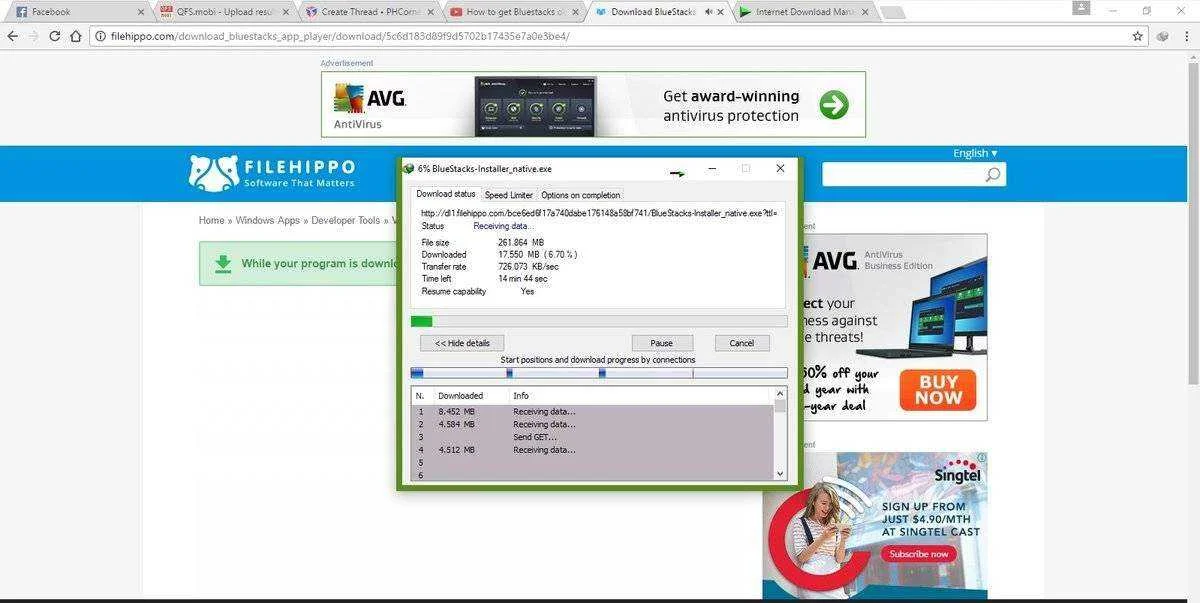This screenshot has height=603, width=1200.
Task: Open the Singtel Cast advertisement image
Action: (875, 525)
